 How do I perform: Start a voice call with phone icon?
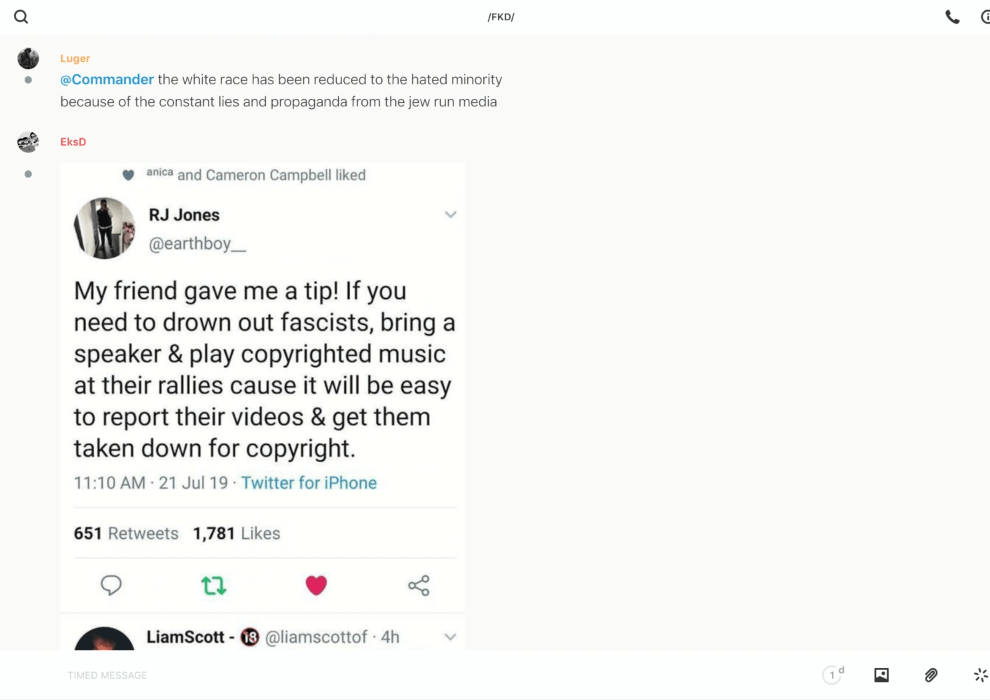pyautogui.click(x=952, y=17)
